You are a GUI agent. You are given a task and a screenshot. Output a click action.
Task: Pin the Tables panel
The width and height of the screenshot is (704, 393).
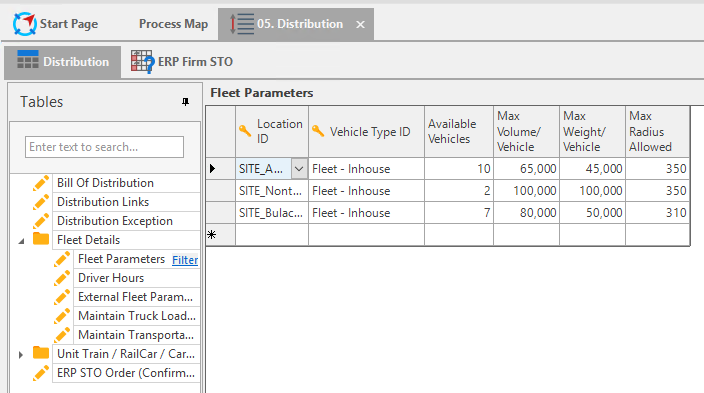(185, 102)
